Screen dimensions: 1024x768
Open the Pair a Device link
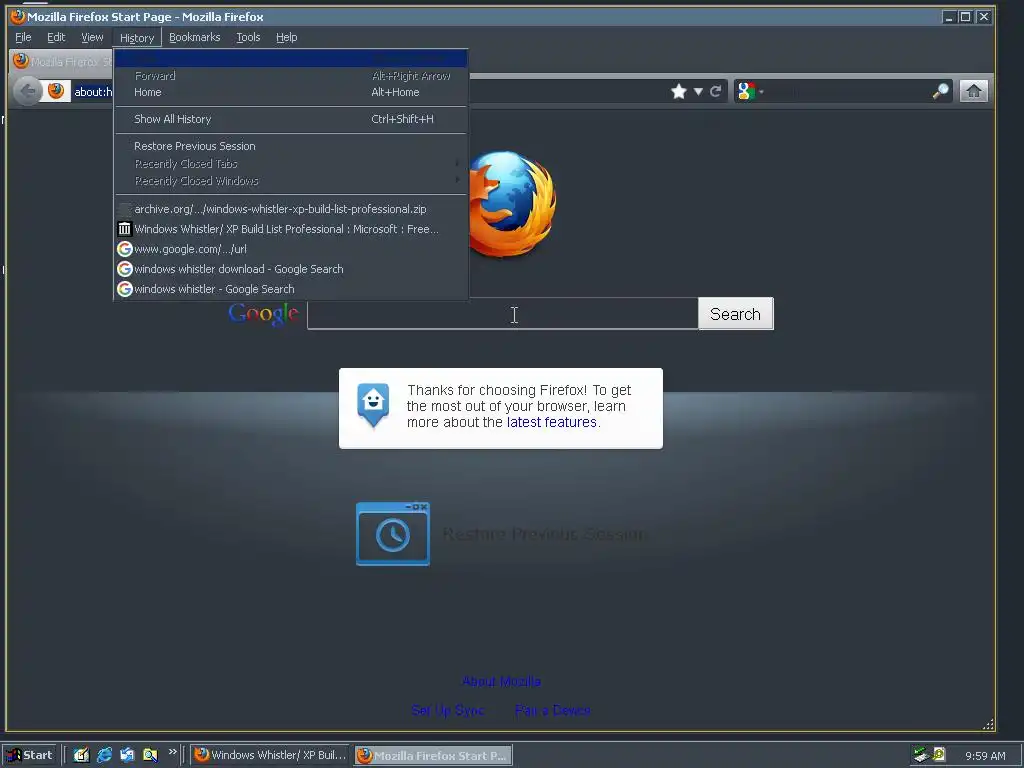(x=552, y=710)
